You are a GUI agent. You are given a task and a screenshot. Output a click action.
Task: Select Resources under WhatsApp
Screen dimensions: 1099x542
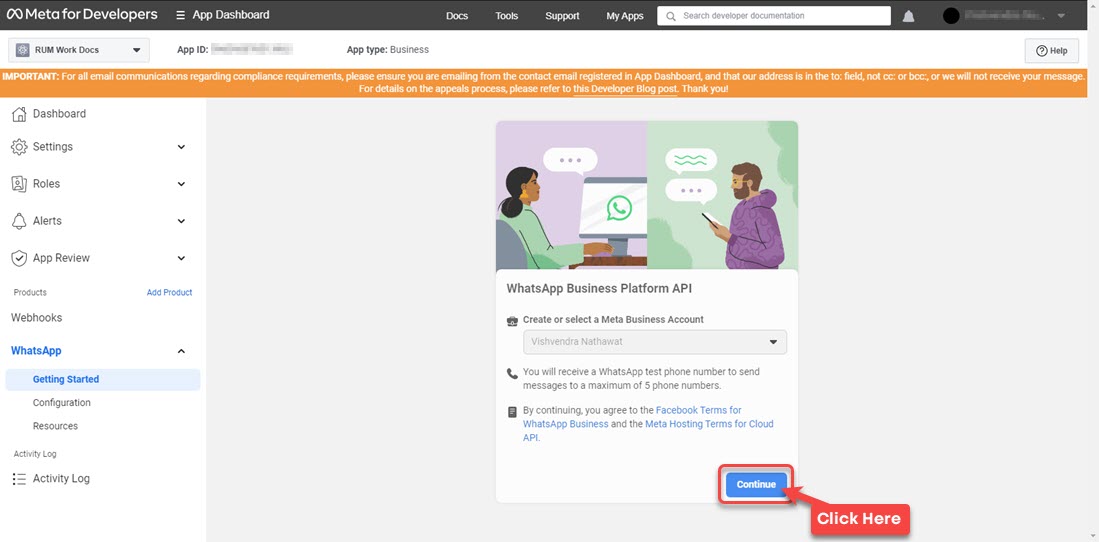tap(55, 426)
